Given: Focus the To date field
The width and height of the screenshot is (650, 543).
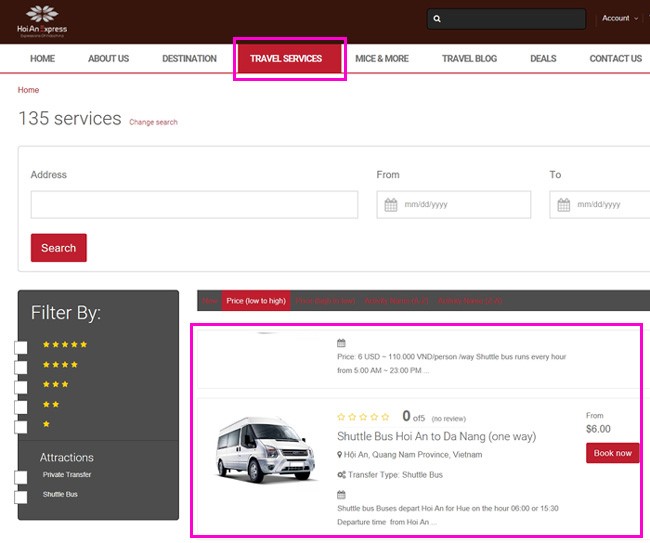Looking at the screenshot, I should (599, 204).
